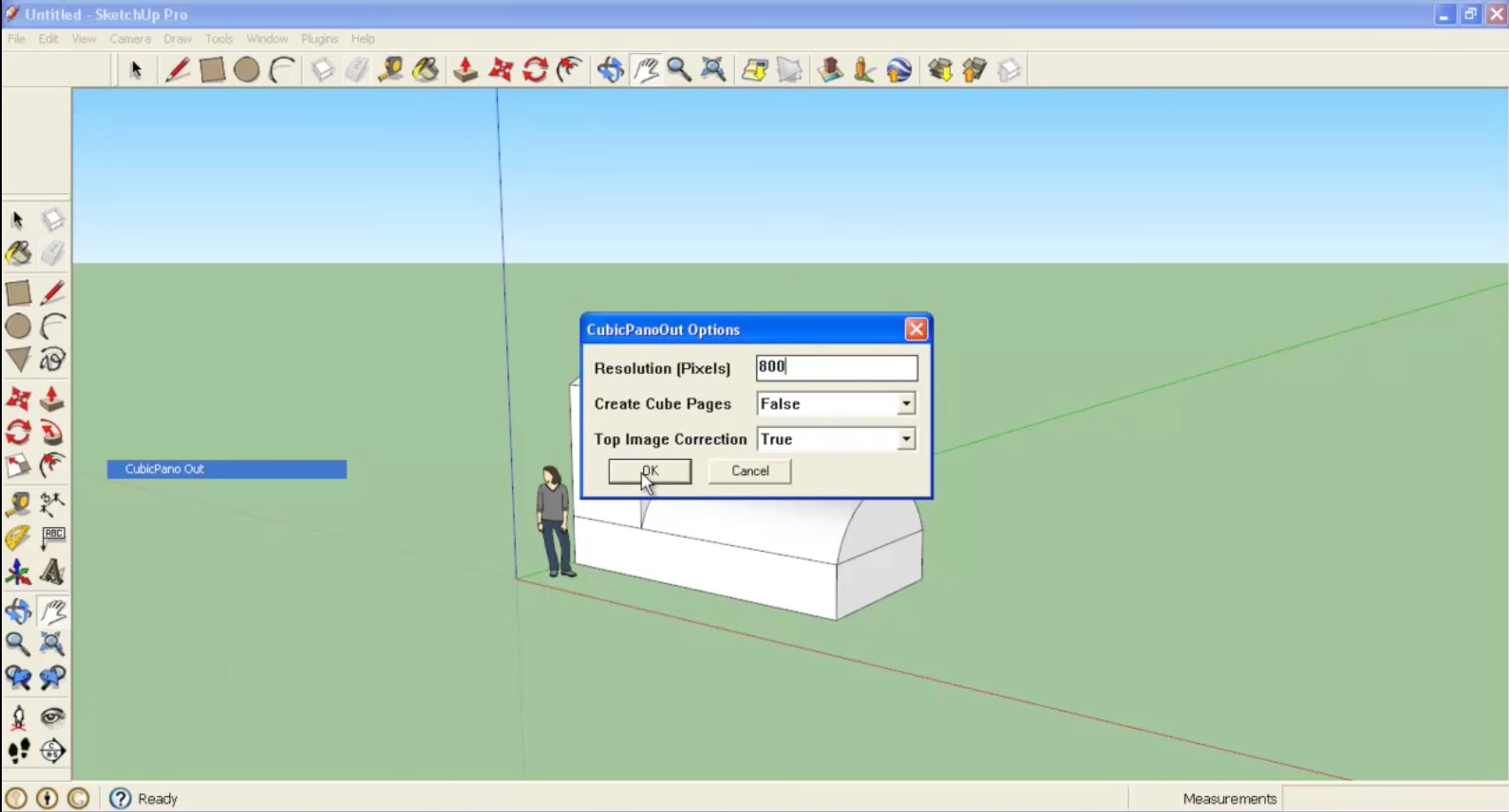Select the Make Component icon in top toolbar
Viewport: 1509px width, 812px height.
[322, 70]
